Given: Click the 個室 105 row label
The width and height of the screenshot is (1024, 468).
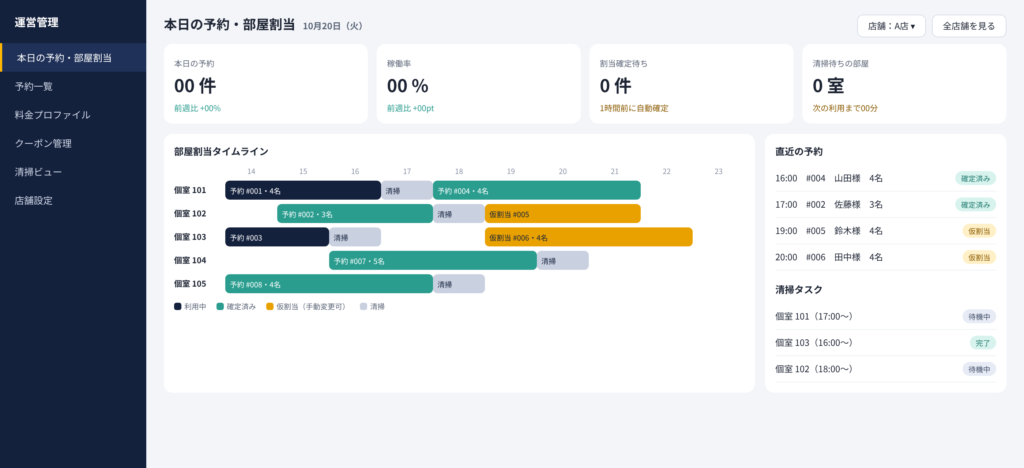Looking at the screenshot, I should point(191,284).
